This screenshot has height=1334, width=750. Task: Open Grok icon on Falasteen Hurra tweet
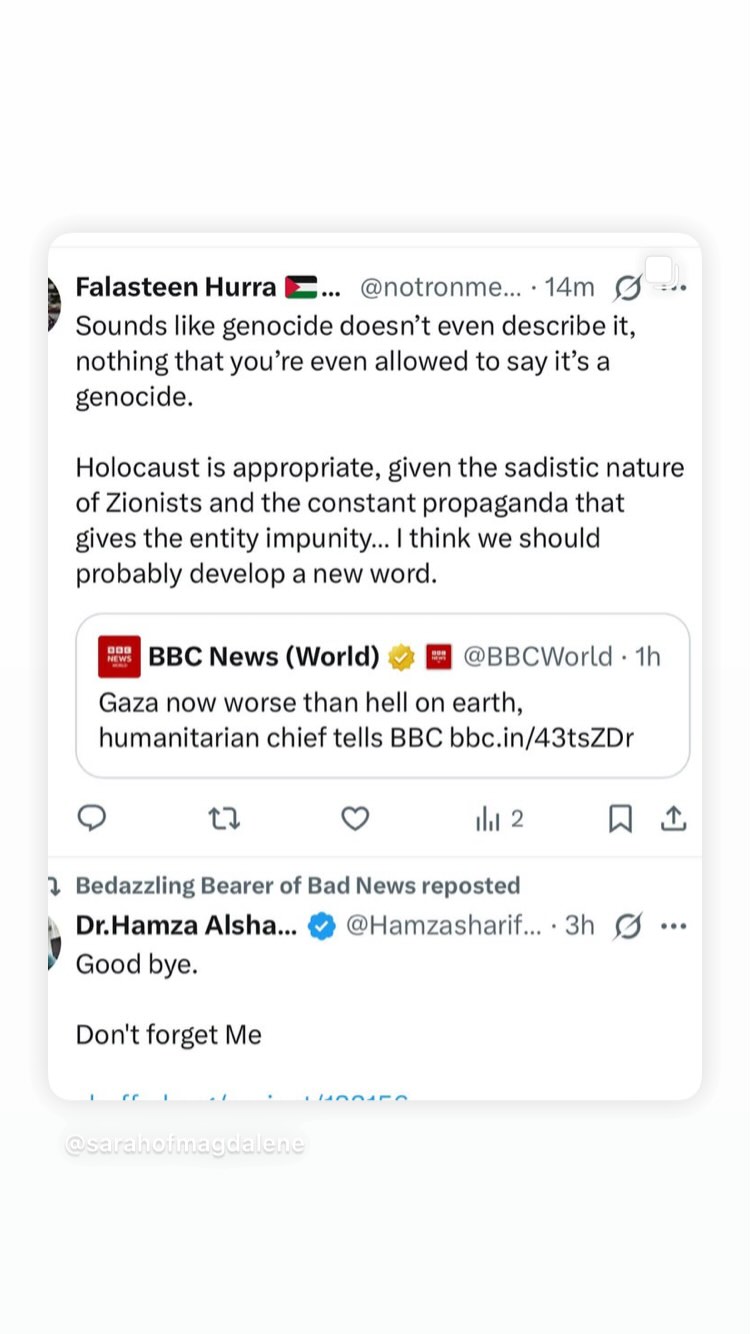[628, 288]
